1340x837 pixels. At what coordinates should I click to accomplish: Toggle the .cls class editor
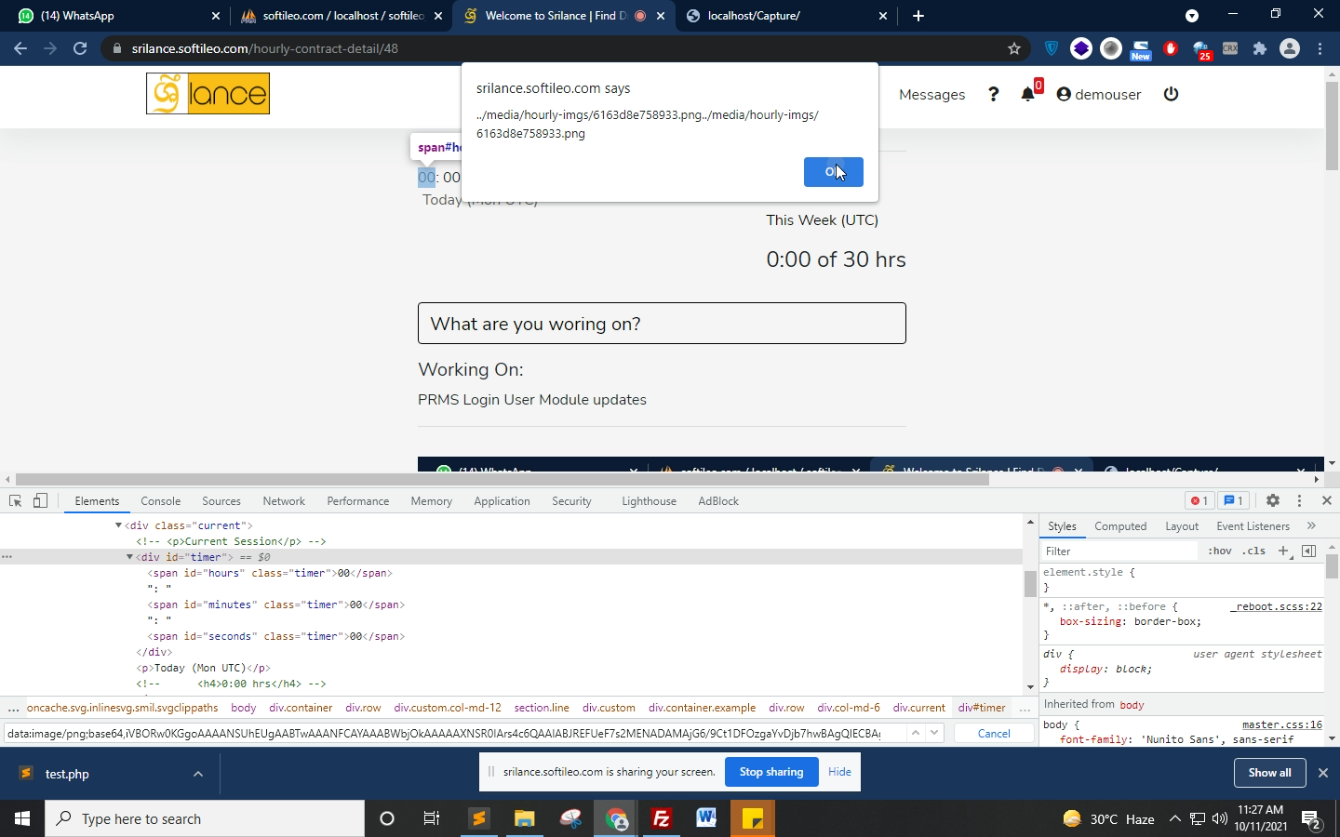1254,551
